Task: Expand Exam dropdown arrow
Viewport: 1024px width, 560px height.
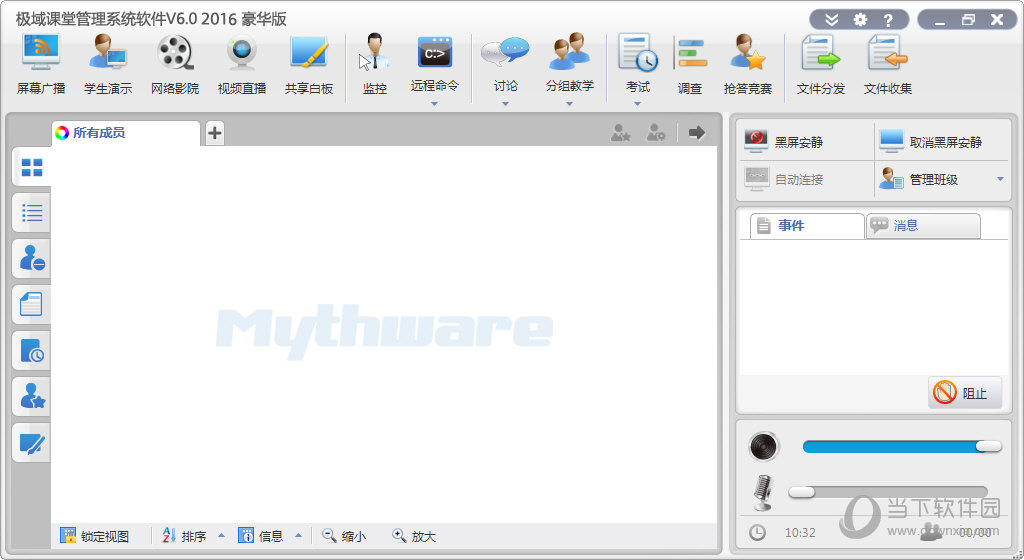Action: [637, 103]
